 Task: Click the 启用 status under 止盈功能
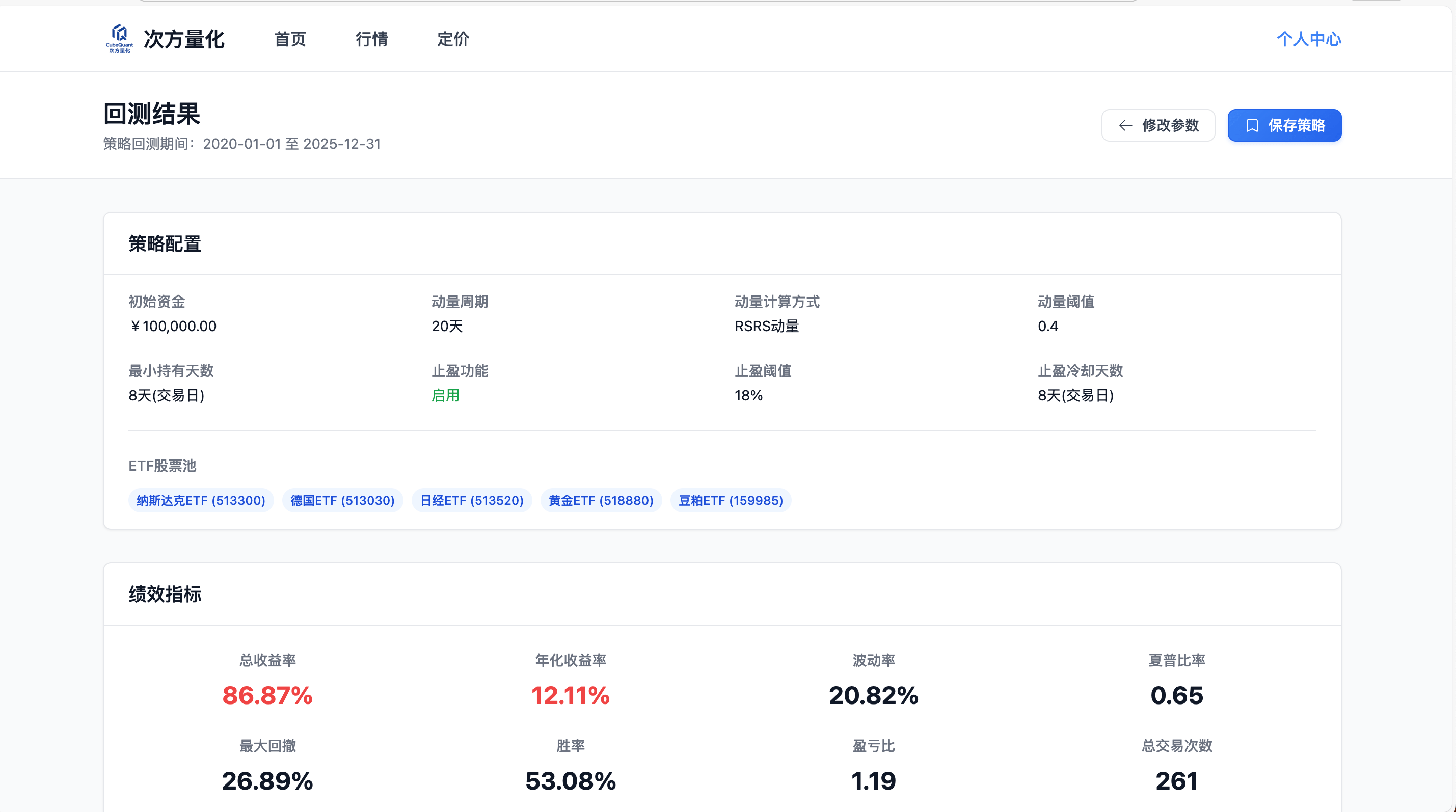[x=445, y=395]
